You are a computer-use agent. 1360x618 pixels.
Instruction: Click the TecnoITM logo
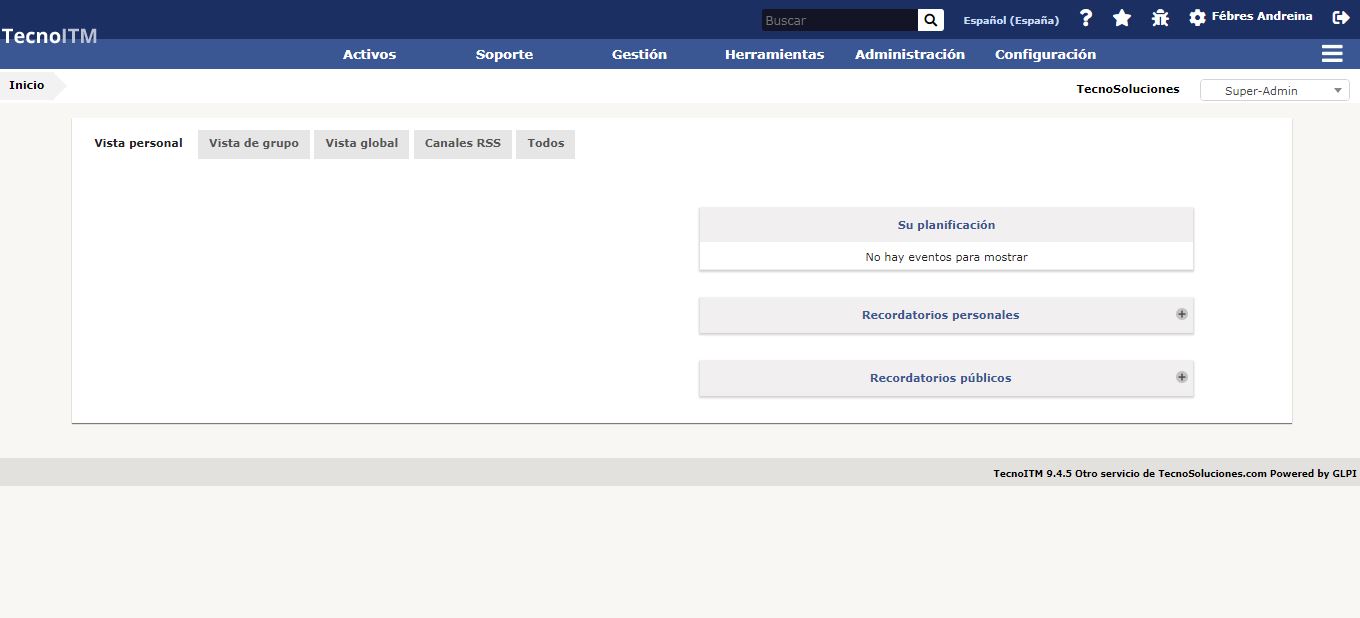(49, 36)
